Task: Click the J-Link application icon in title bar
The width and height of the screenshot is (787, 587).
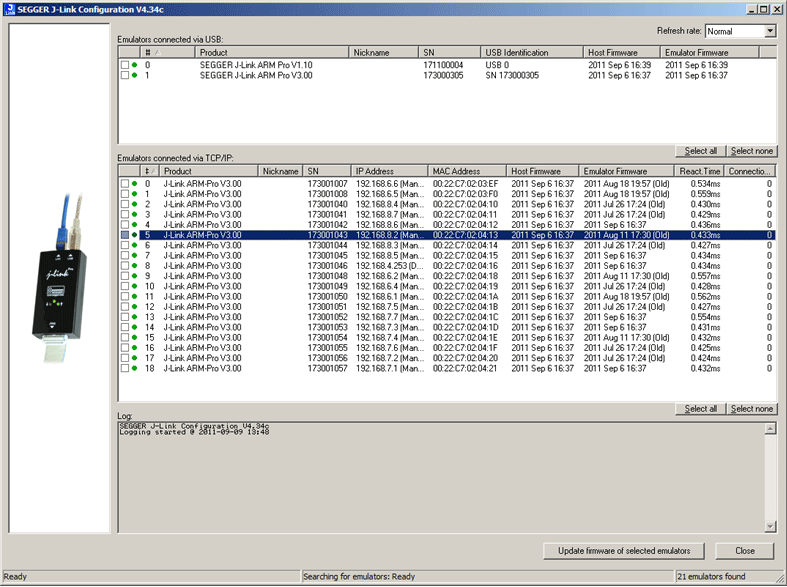Action: pos(10,9)
